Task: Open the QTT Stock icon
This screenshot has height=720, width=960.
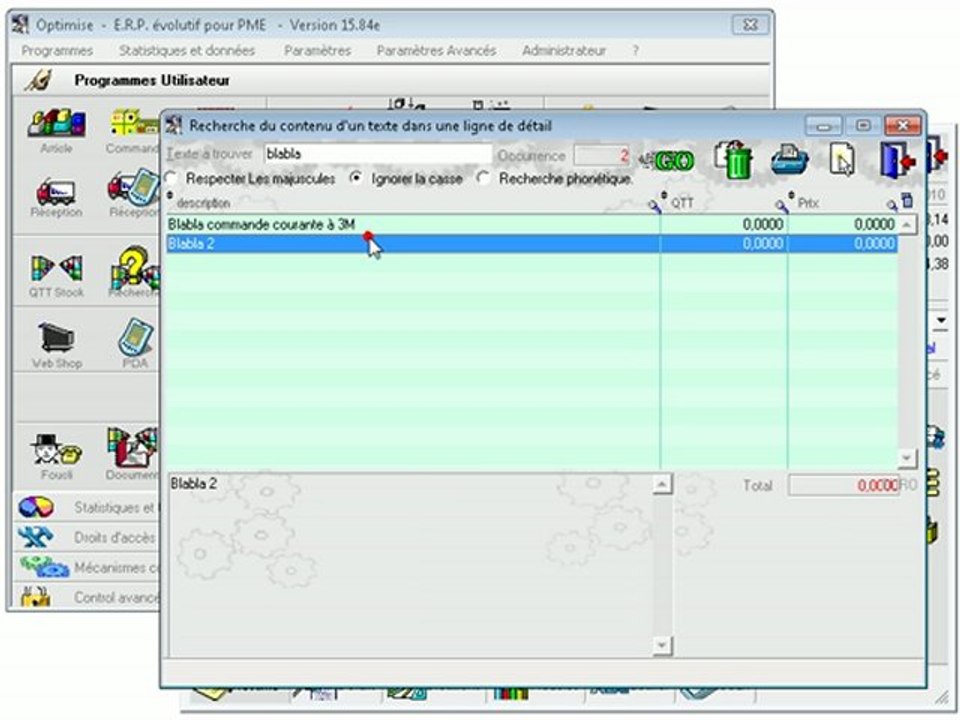Action: pos(56,269)
